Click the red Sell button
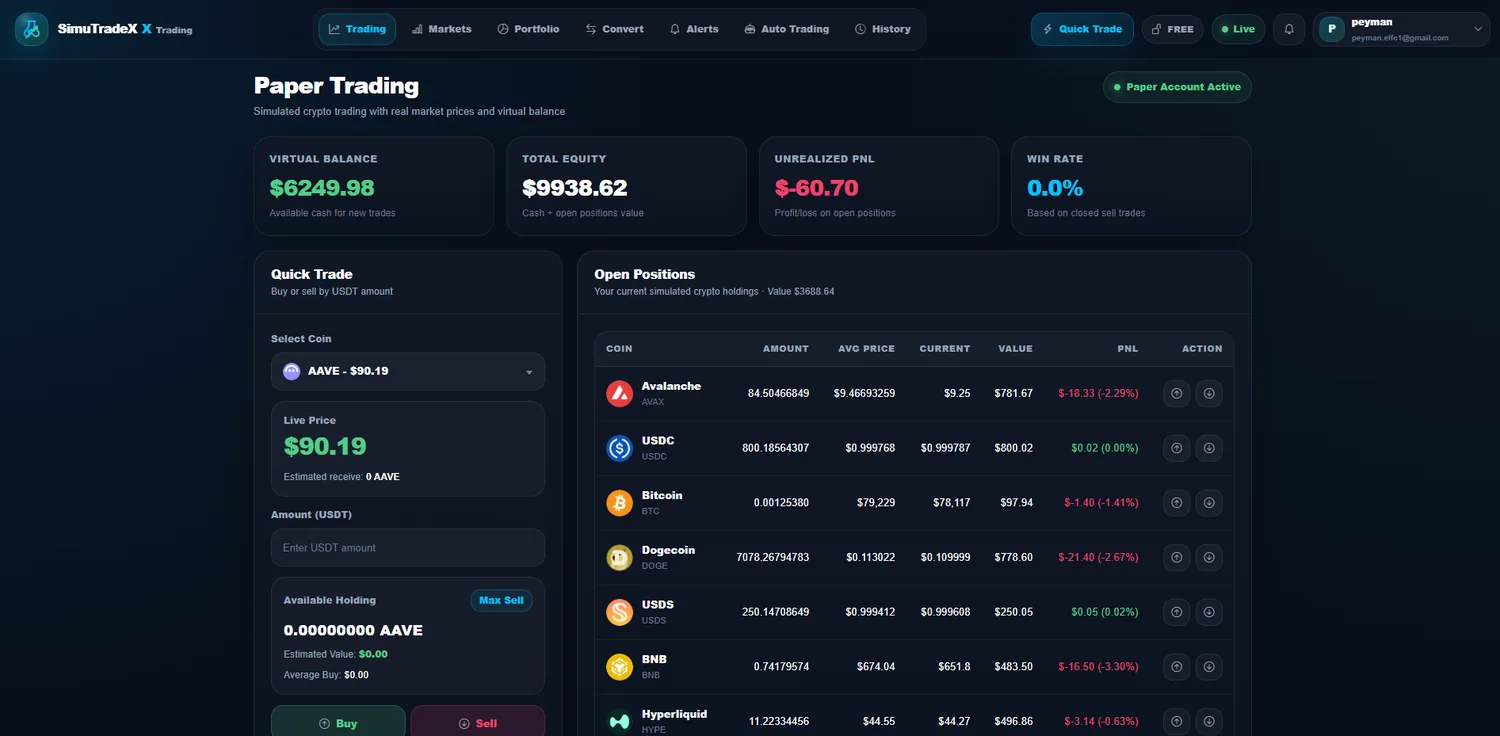 477,721
